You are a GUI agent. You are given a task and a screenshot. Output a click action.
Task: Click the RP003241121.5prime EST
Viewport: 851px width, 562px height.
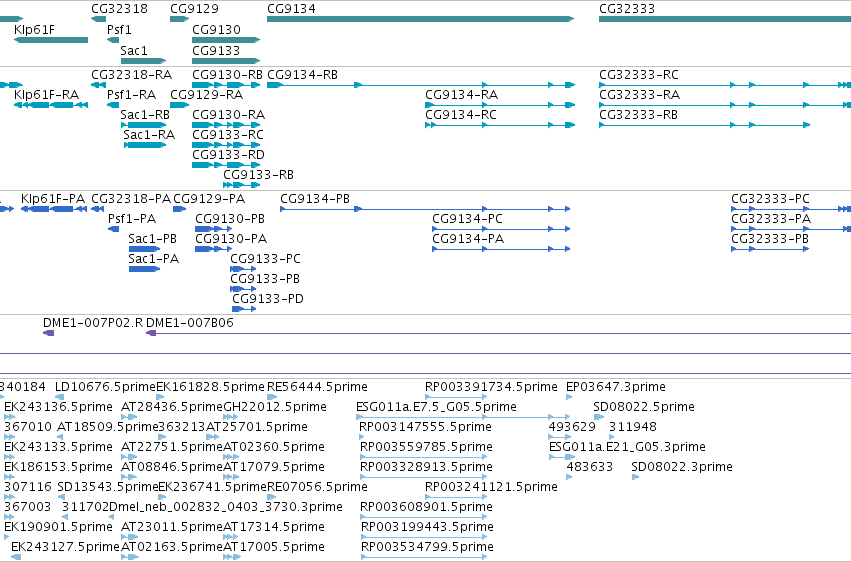456,497
